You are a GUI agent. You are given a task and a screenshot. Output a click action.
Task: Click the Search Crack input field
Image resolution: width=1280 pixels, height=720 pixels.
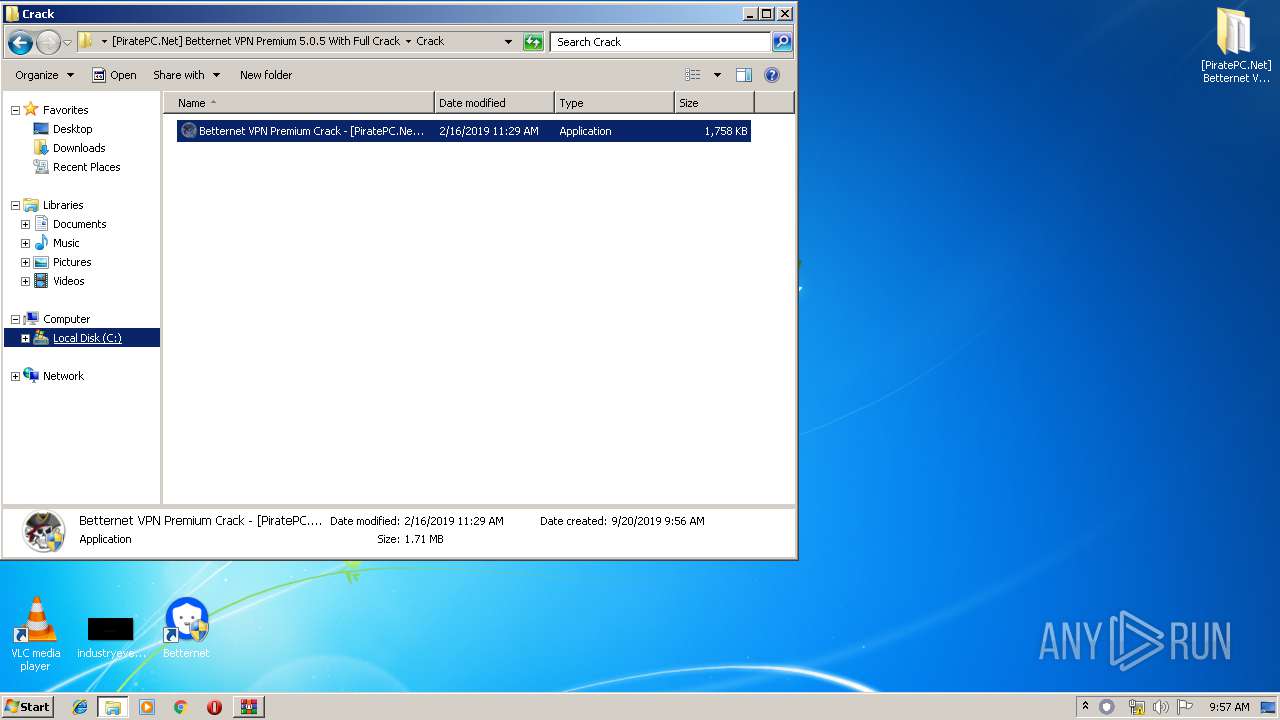click(x=660, y=42)
